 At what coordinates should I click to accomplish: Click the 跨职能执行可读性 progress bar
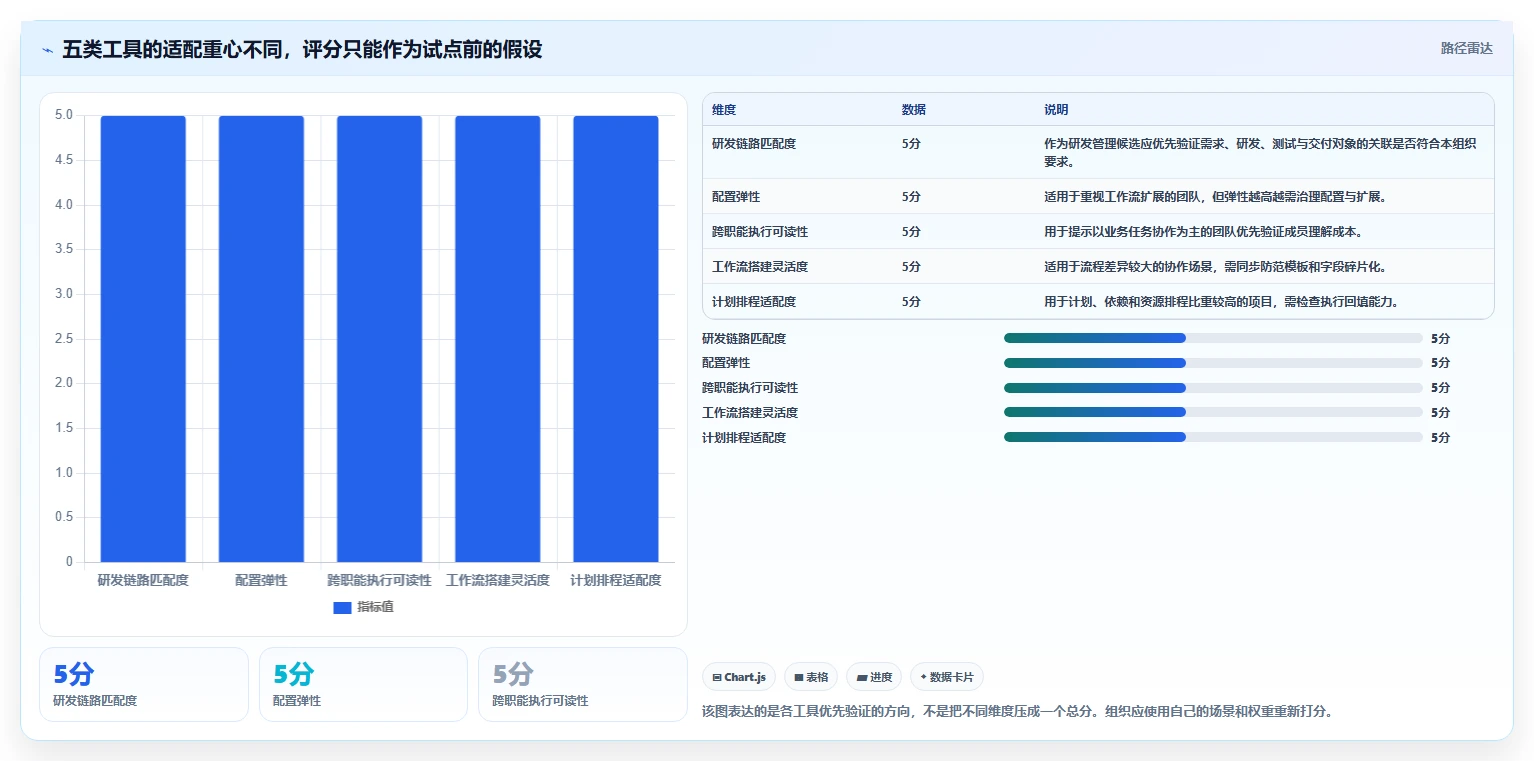pos(1213,388)
